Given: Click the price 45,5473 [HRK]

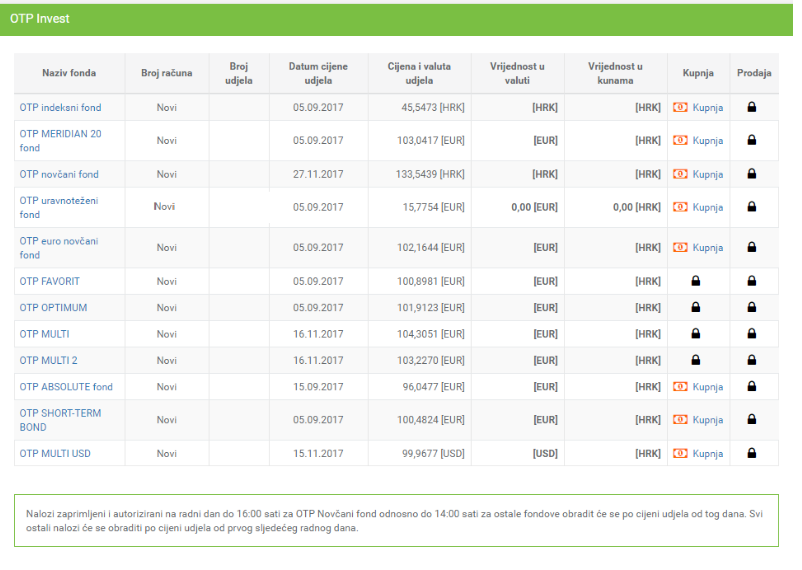Looking at the screenshot, I should 433,107.
